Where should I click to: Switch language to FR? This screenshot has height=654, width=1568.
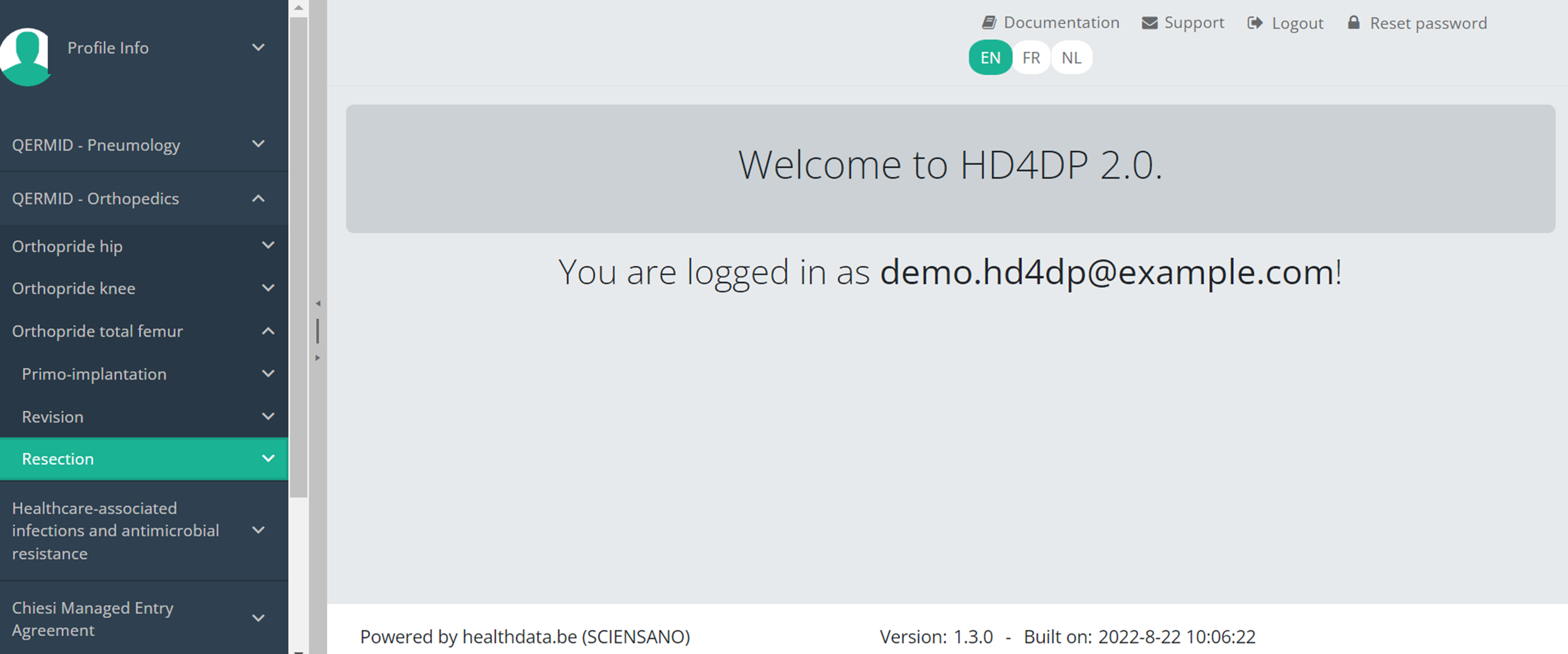(x=1031, y=58)
